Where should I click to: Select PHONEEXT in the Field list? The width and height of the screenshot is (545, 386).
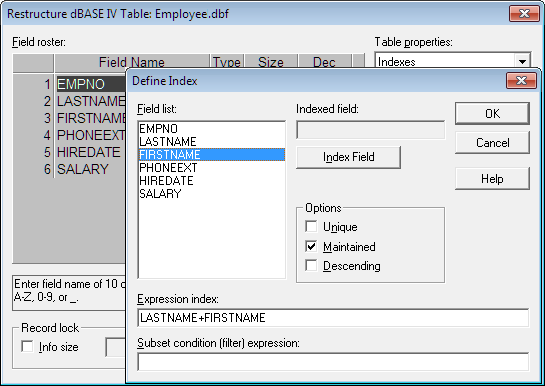pos(212,167)
